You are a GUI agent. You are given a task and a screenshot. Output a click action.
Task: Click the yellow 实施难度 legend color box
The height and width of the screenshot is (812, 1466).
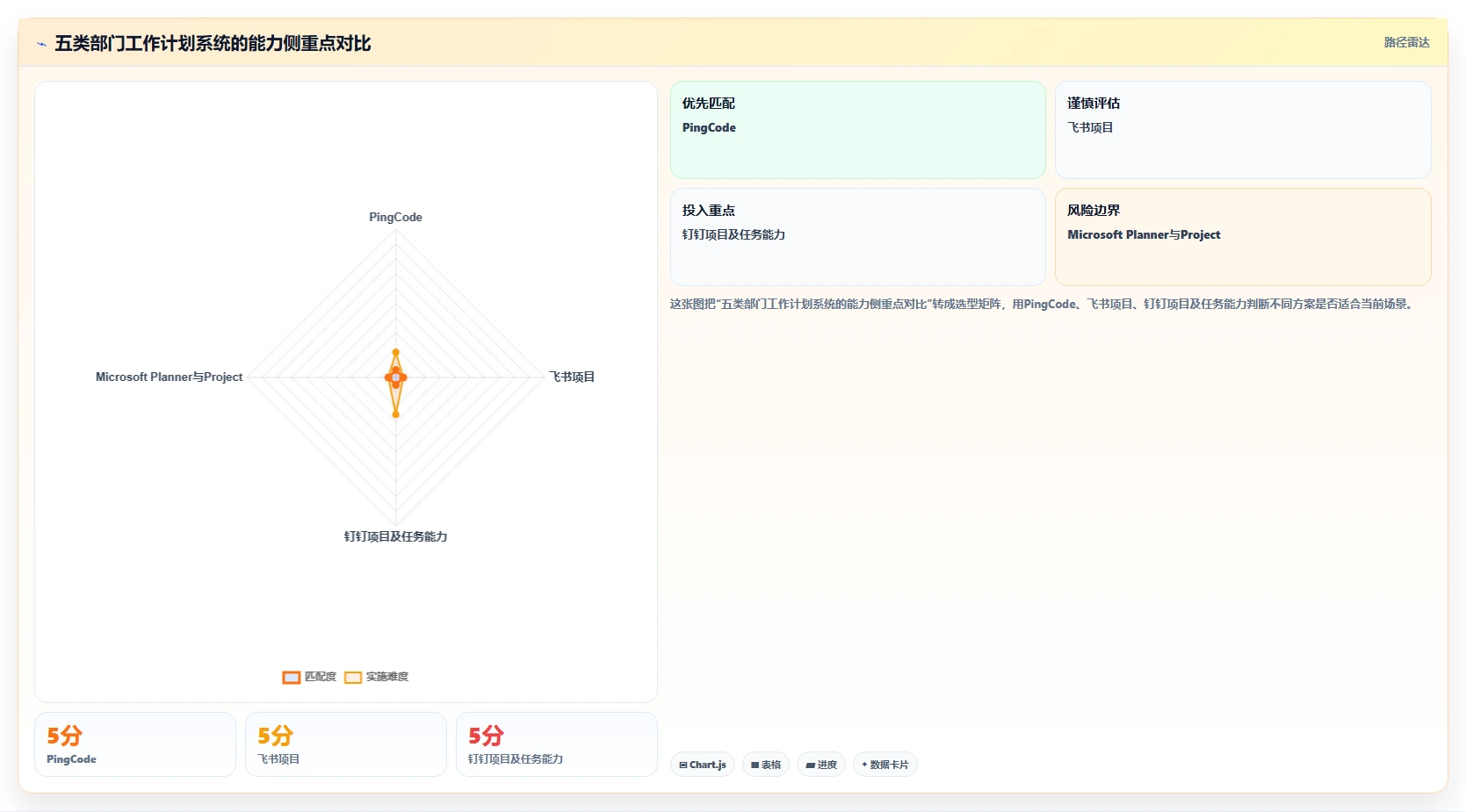point(353,677)
